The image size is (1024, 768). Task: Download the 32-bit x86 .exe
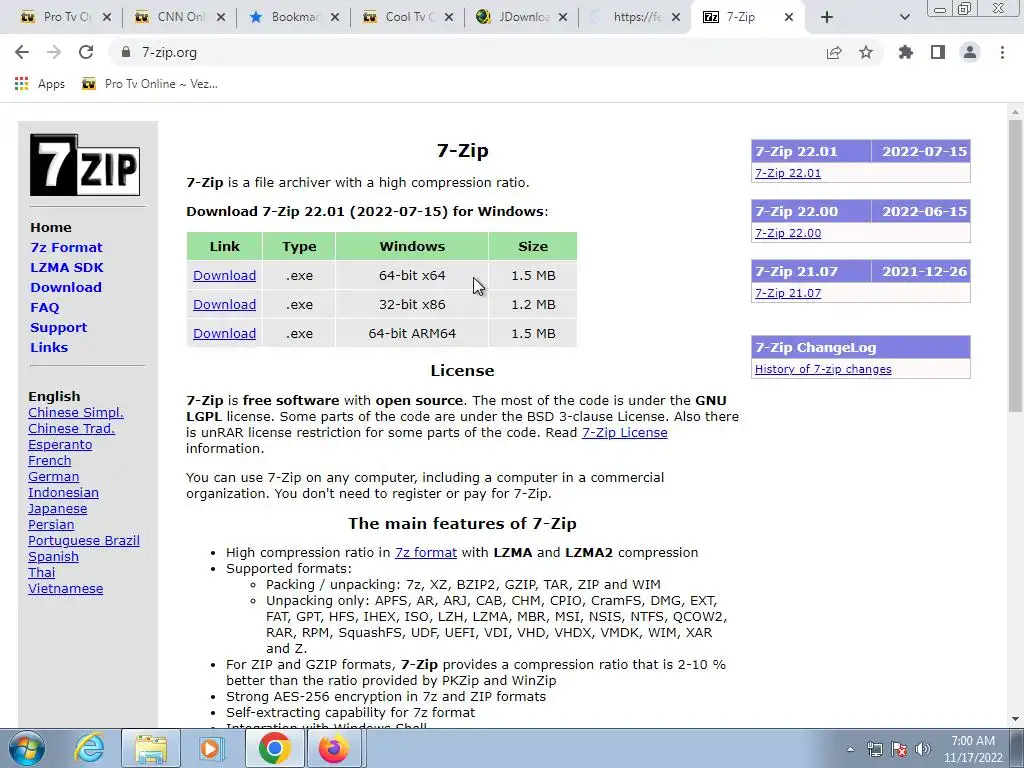point(224,304)
